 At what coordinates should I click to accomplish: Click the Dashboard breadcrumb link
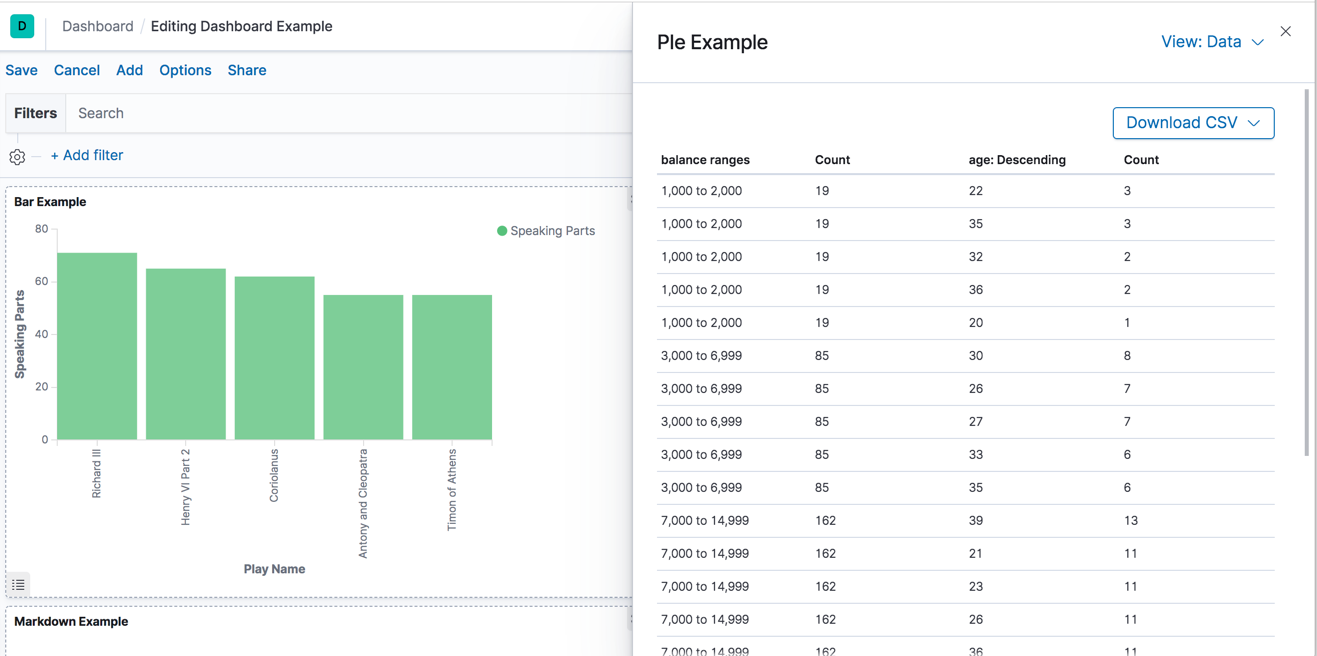[97, 26]
